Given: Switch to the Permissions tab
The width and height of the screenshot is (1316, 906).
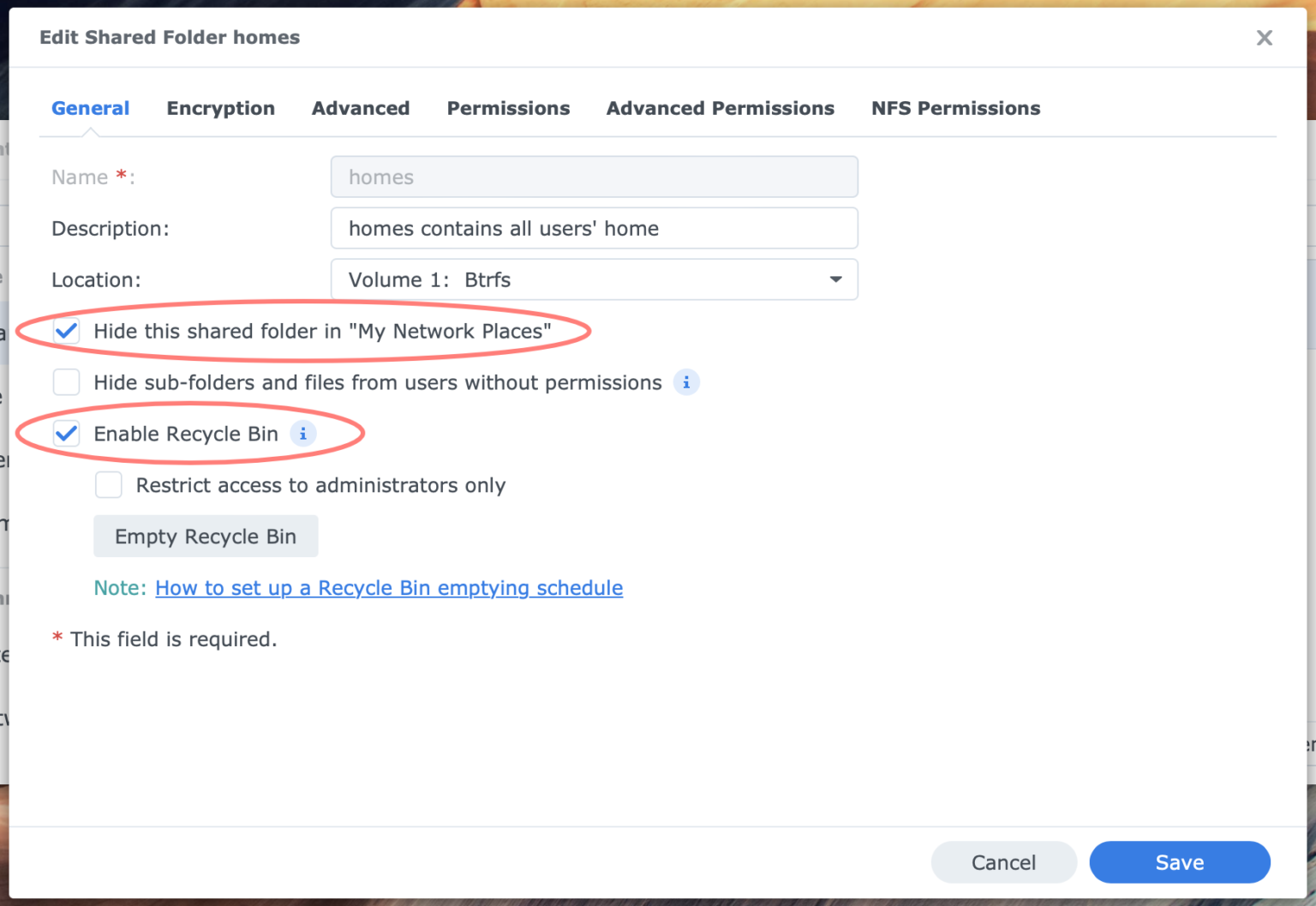Looking at the screenshot, I should [x=508, y=108].
